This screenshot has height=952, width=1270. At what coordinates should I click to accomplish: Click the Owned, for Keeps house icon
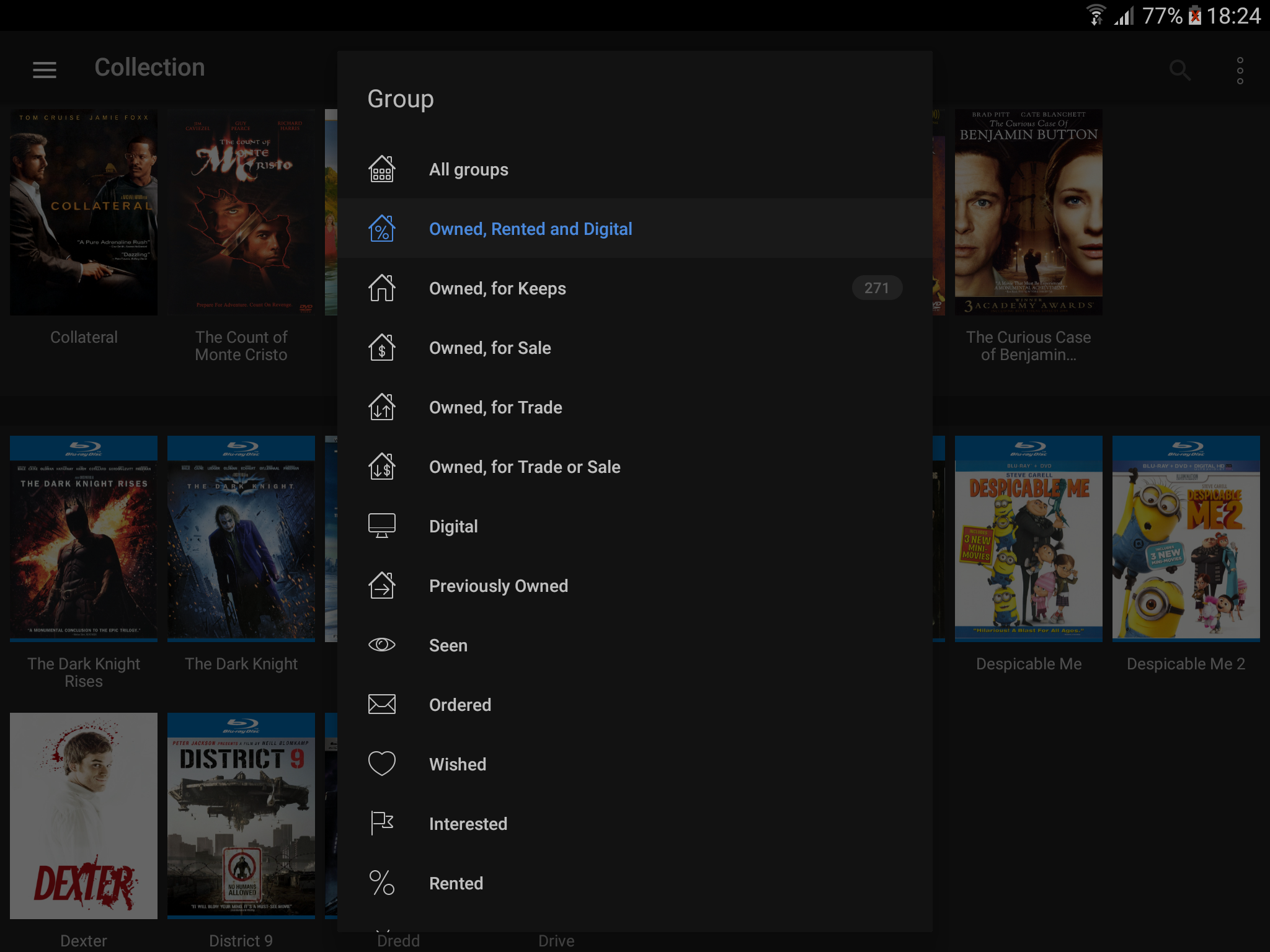pos(382,288)
